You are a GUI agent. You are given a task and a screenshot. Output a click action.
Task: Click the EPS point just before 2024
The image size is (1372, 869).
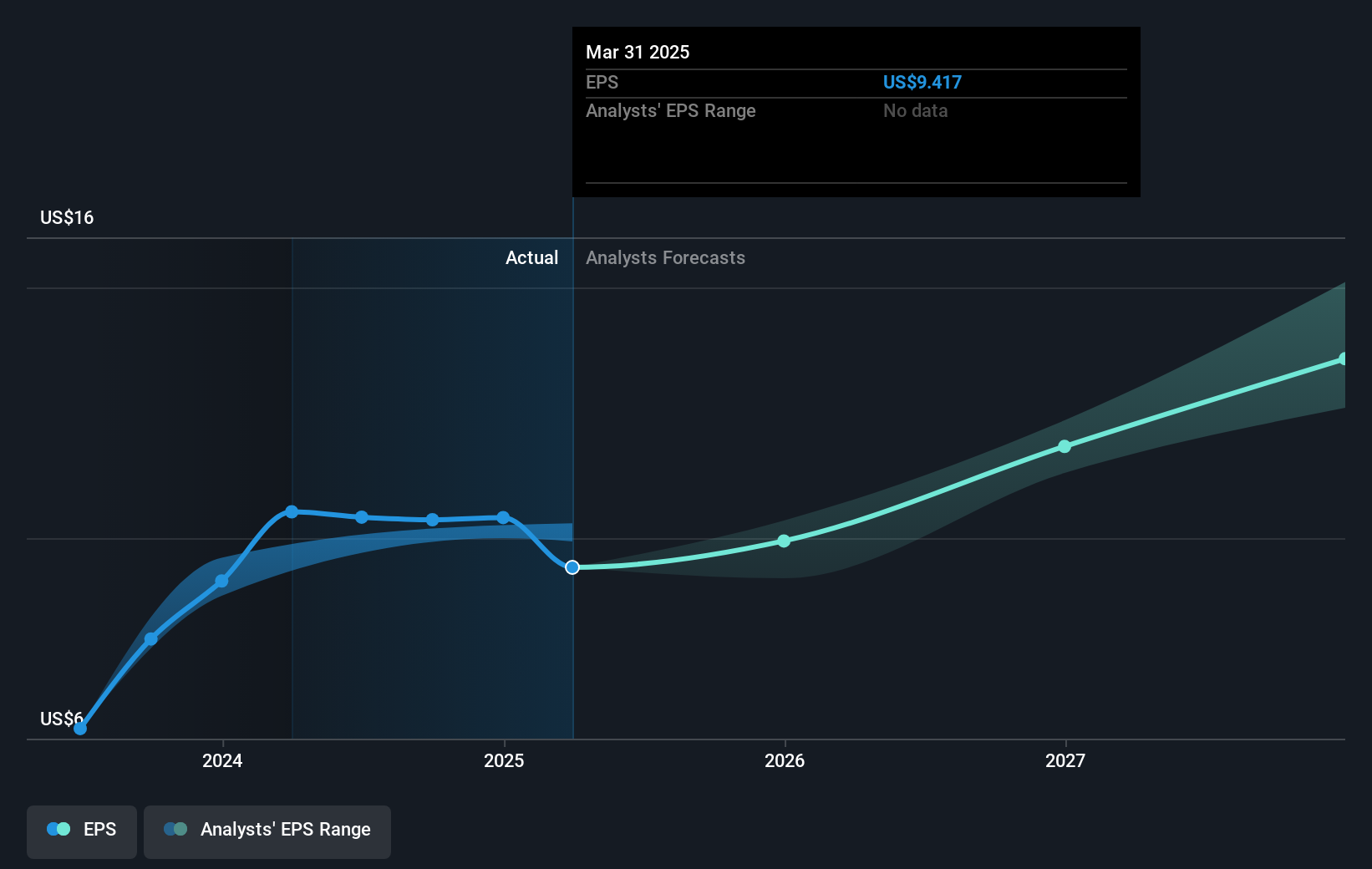151,639
